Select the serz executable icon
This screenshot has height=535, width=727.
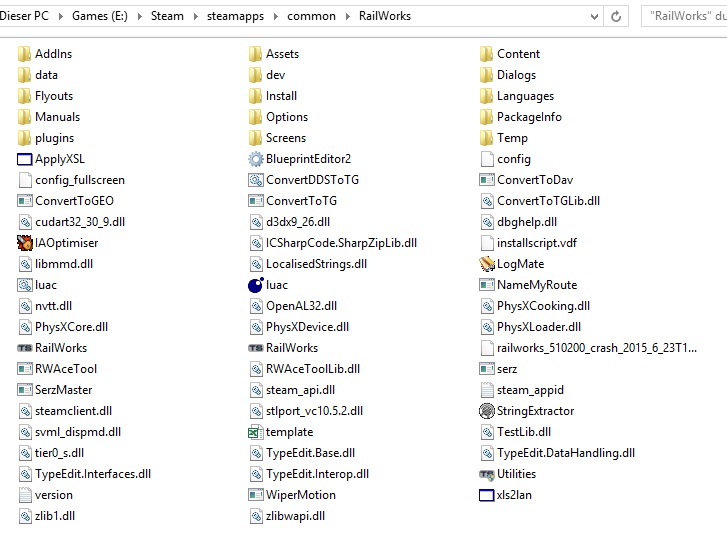[x=487, y=369]
